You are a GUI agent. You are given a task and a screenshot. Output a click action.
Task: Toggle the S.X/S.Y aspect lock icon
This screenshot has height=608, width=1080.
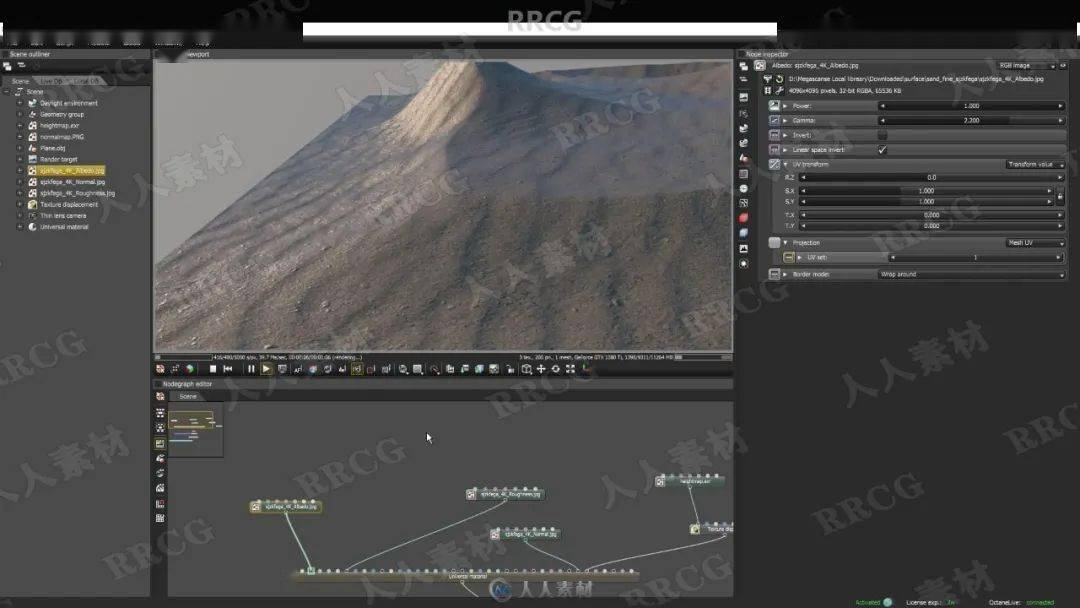(1060, 196)
